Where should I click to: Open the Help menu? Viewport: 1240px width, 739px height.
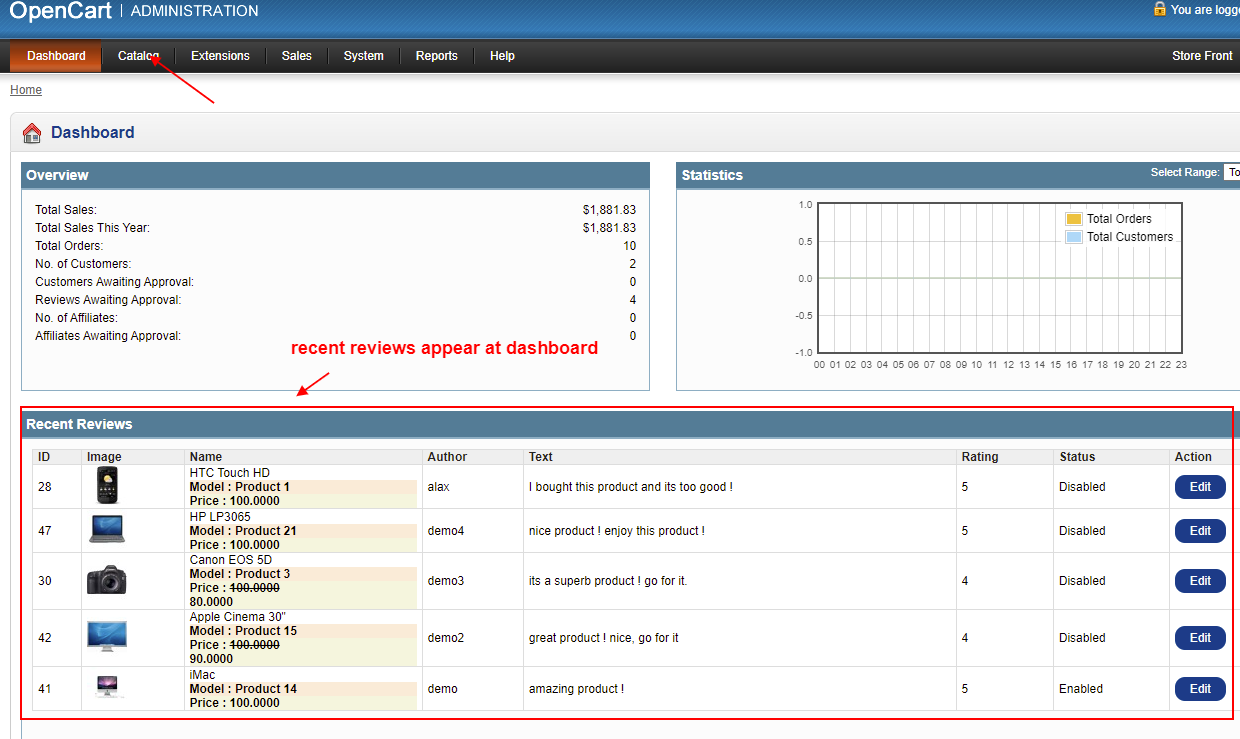pos(502,56)
